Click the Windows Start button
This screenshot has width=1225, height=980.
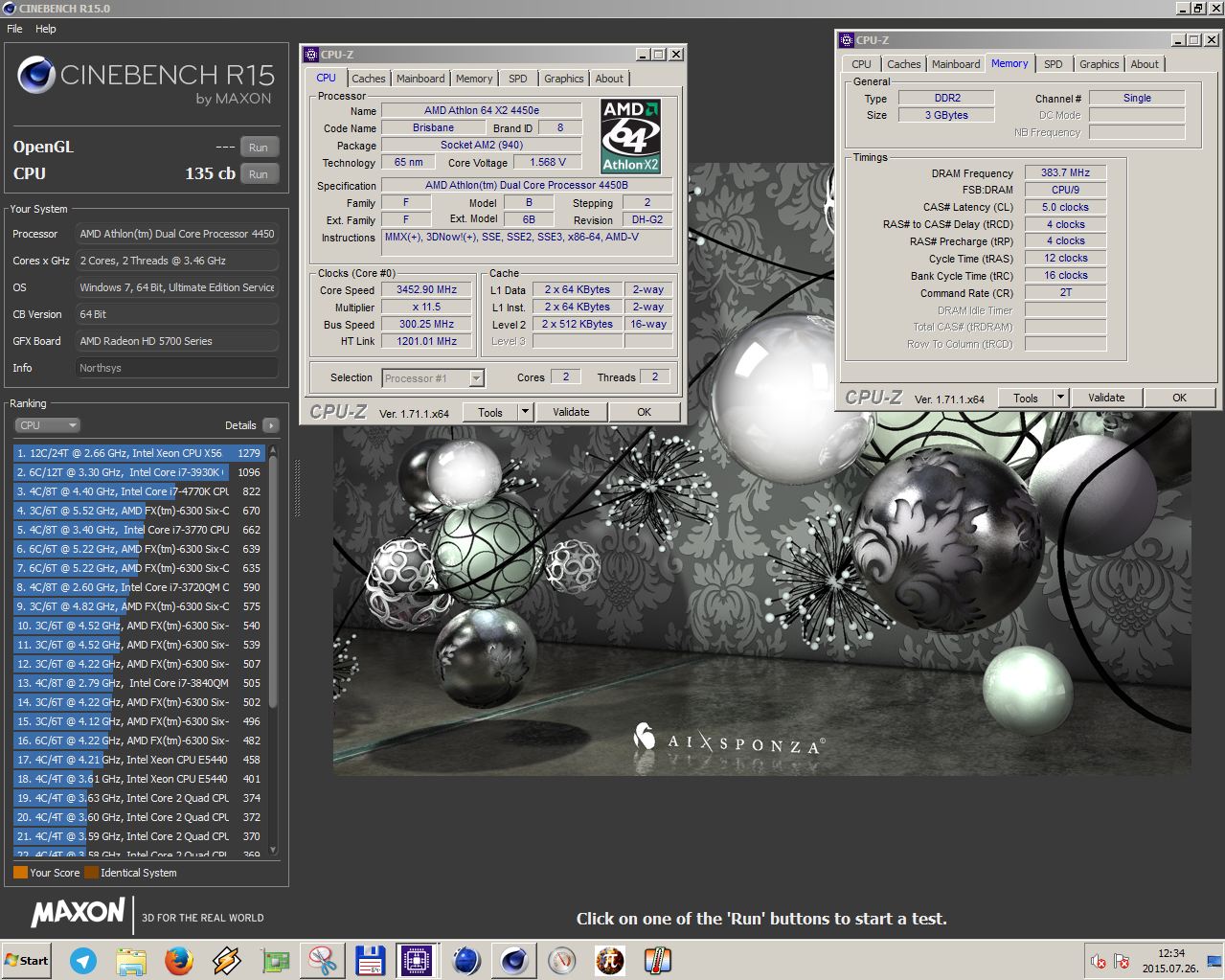(x=27, y=960)
